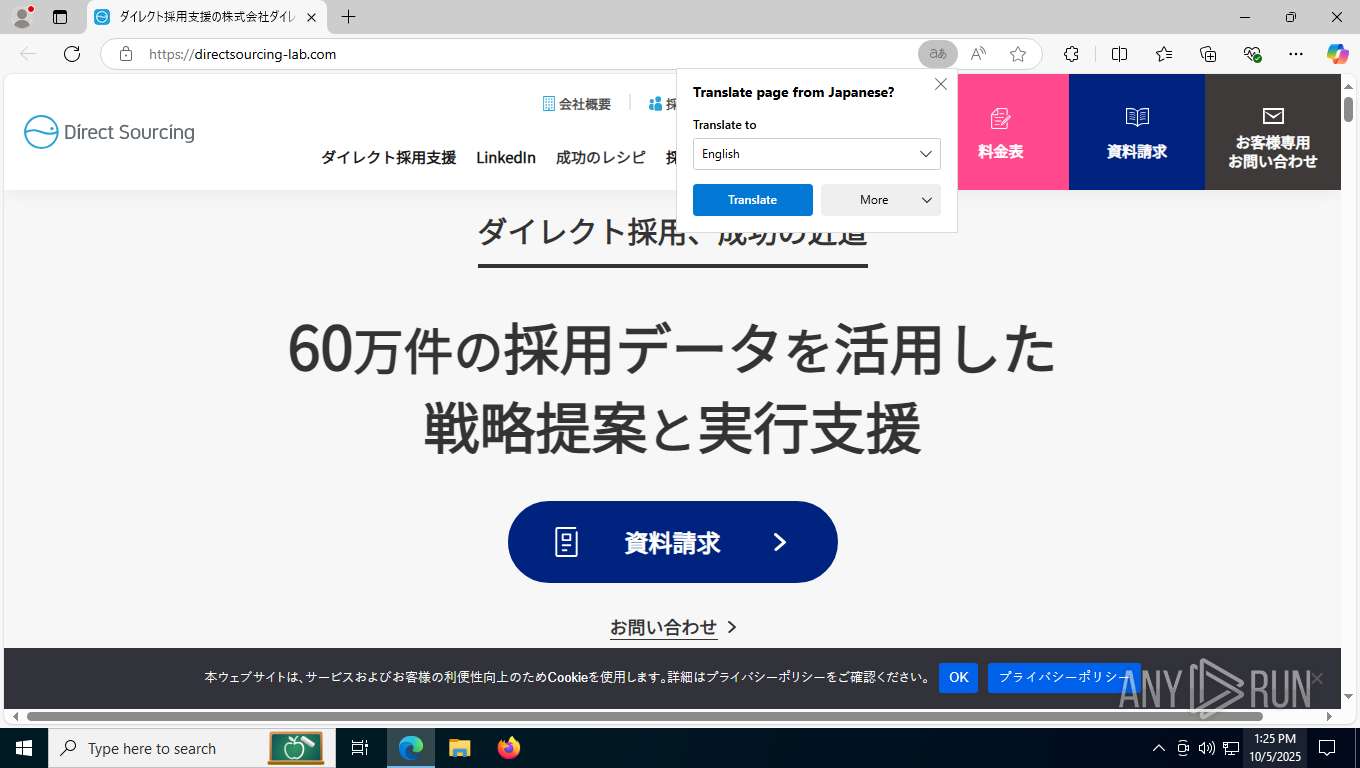
Task: Close the current browser tab
Action: pos(311,17)
